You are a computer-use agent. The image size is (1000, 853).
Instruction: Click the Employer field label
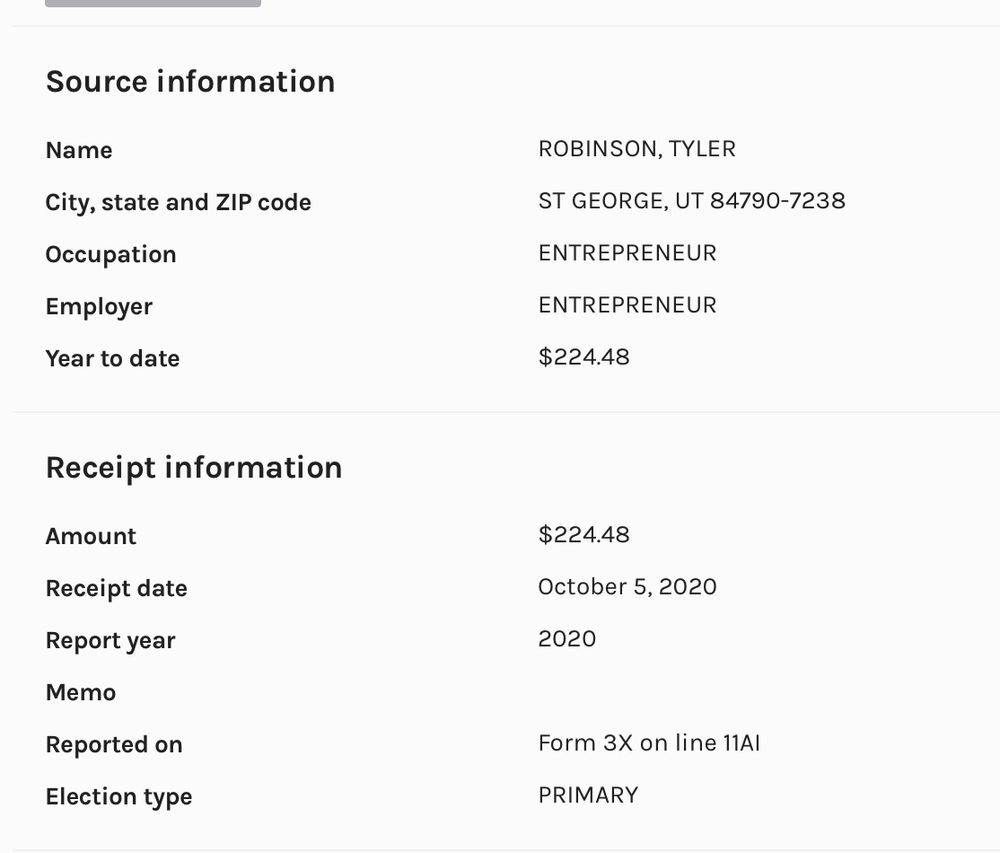(x=98, y=306)
